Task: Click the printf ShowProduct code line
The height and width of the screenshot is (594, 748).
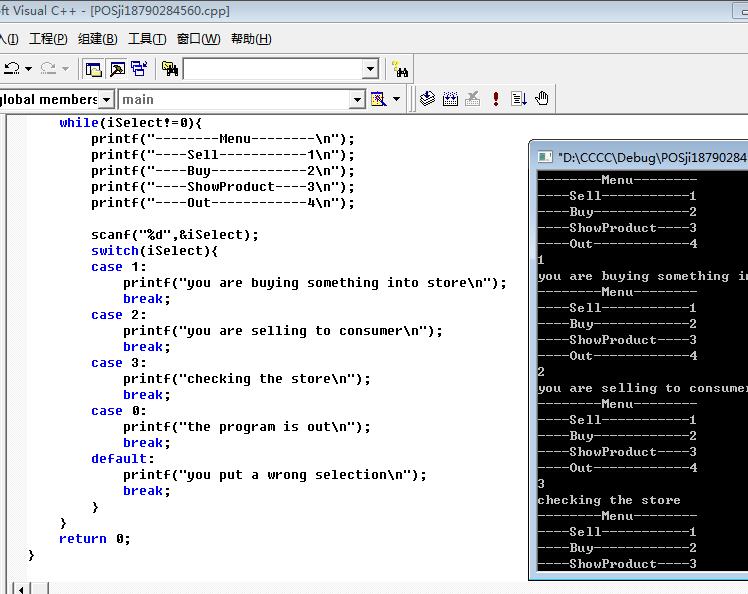Action: click(223, 187)
